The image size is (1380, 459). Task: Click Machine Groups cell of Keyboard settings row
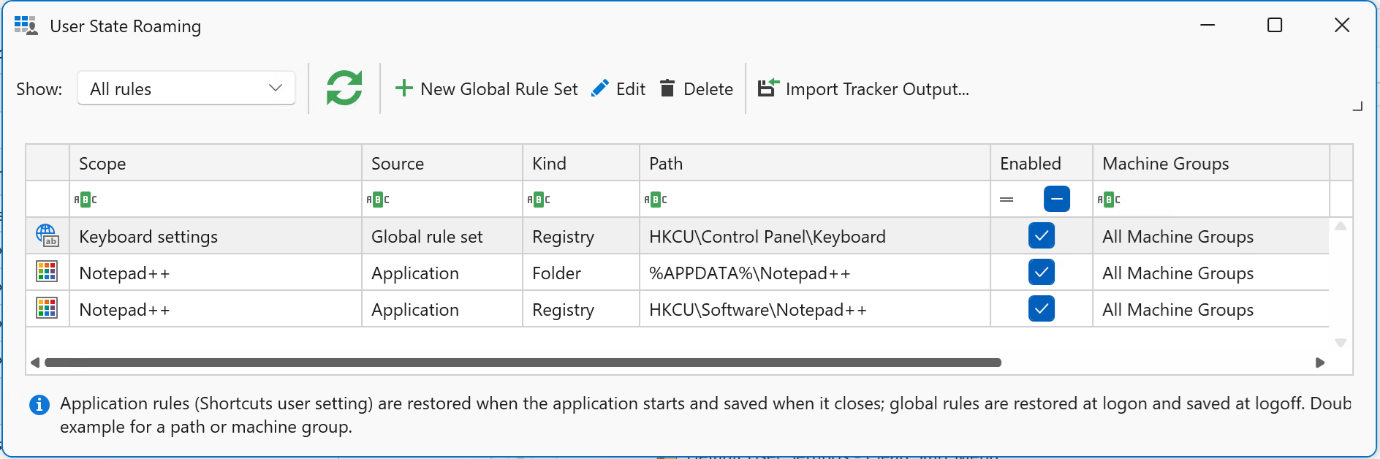pyautogui.click(x=1211, y=237)
